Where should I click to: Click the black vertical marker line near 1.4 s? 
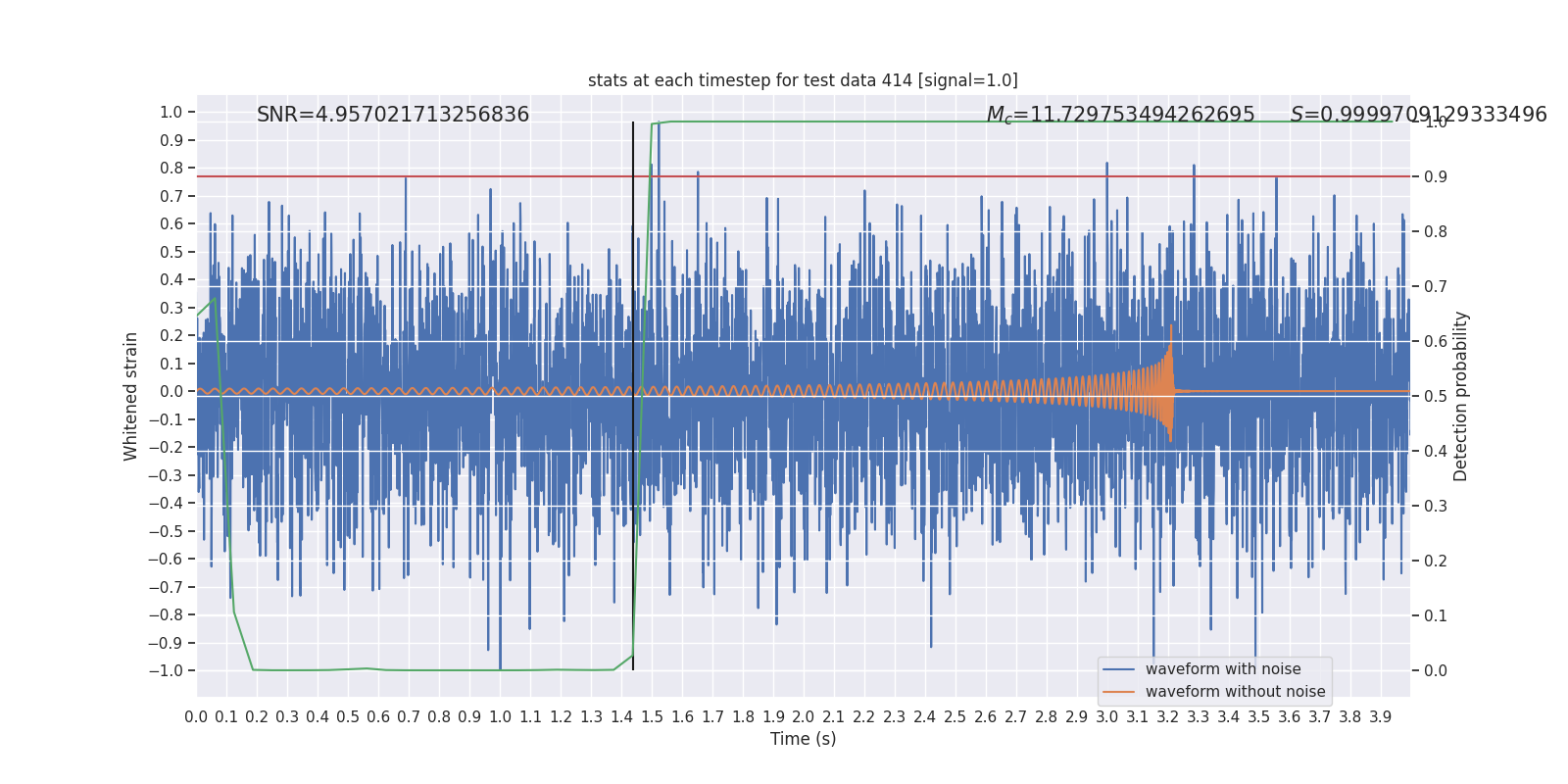(x=633, y=396)
